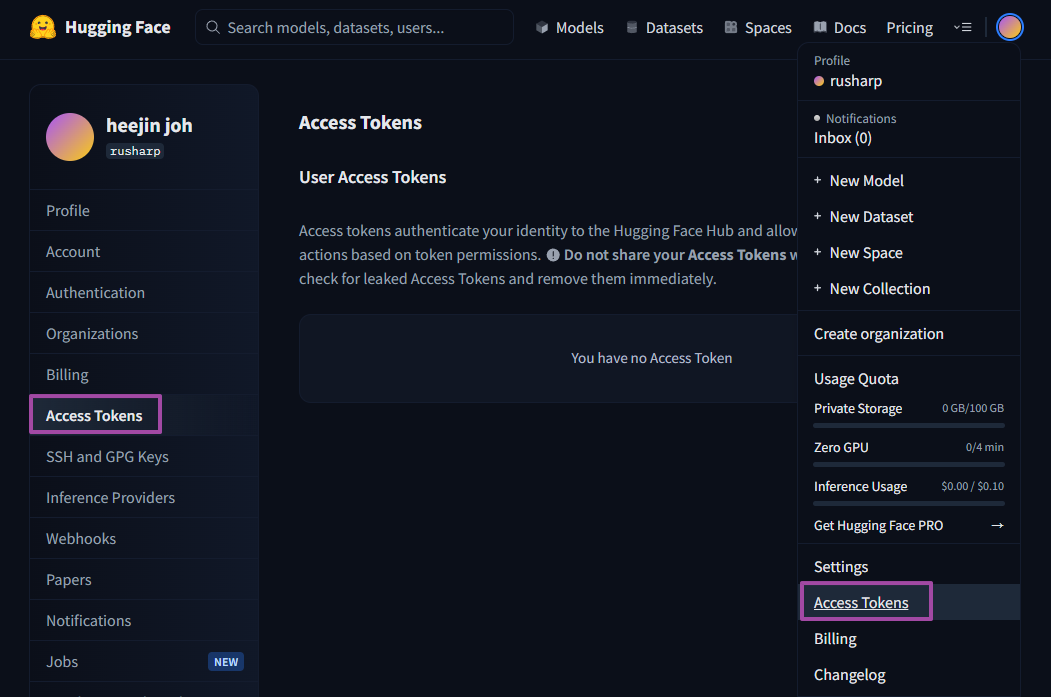Click Access Tokens in the user menu
This screenshot has width=1051, height=697.
pos(909,603)
